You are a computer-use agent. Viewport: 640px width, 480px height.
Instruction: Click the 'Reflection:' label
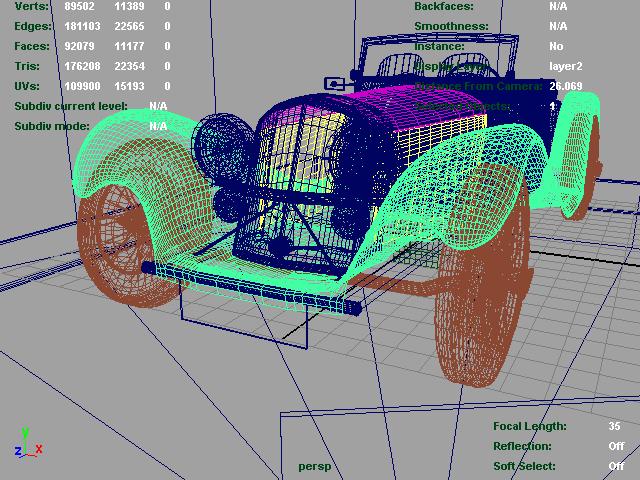(522, 446)
